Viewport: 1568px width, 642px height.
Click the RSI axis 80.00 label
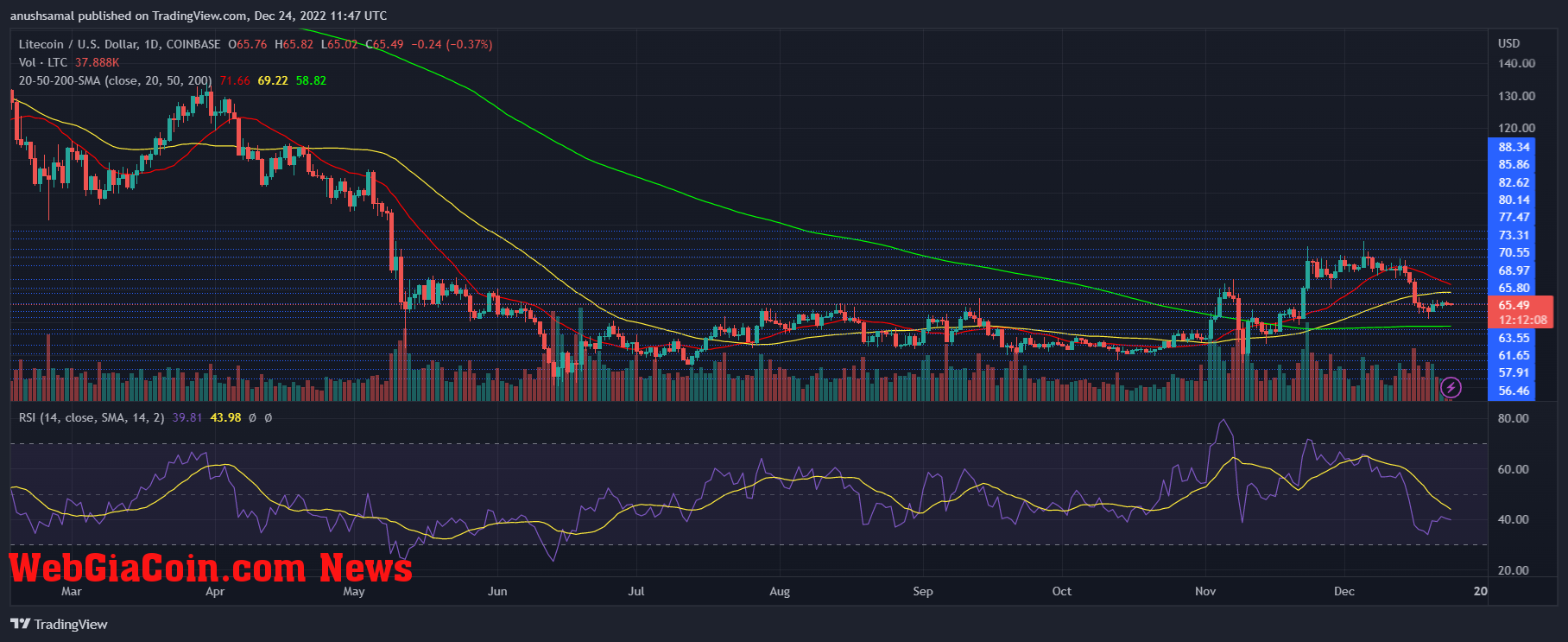1514,418
